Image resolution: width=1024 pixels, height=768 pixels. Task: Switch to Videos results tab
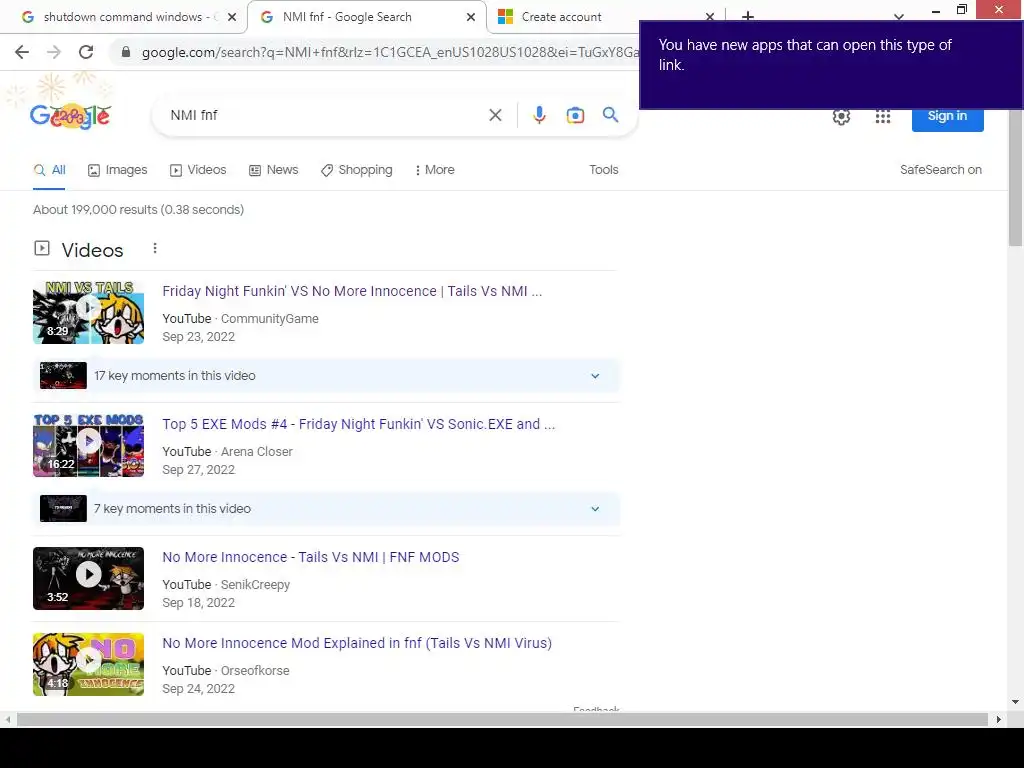tap(198, 170)
